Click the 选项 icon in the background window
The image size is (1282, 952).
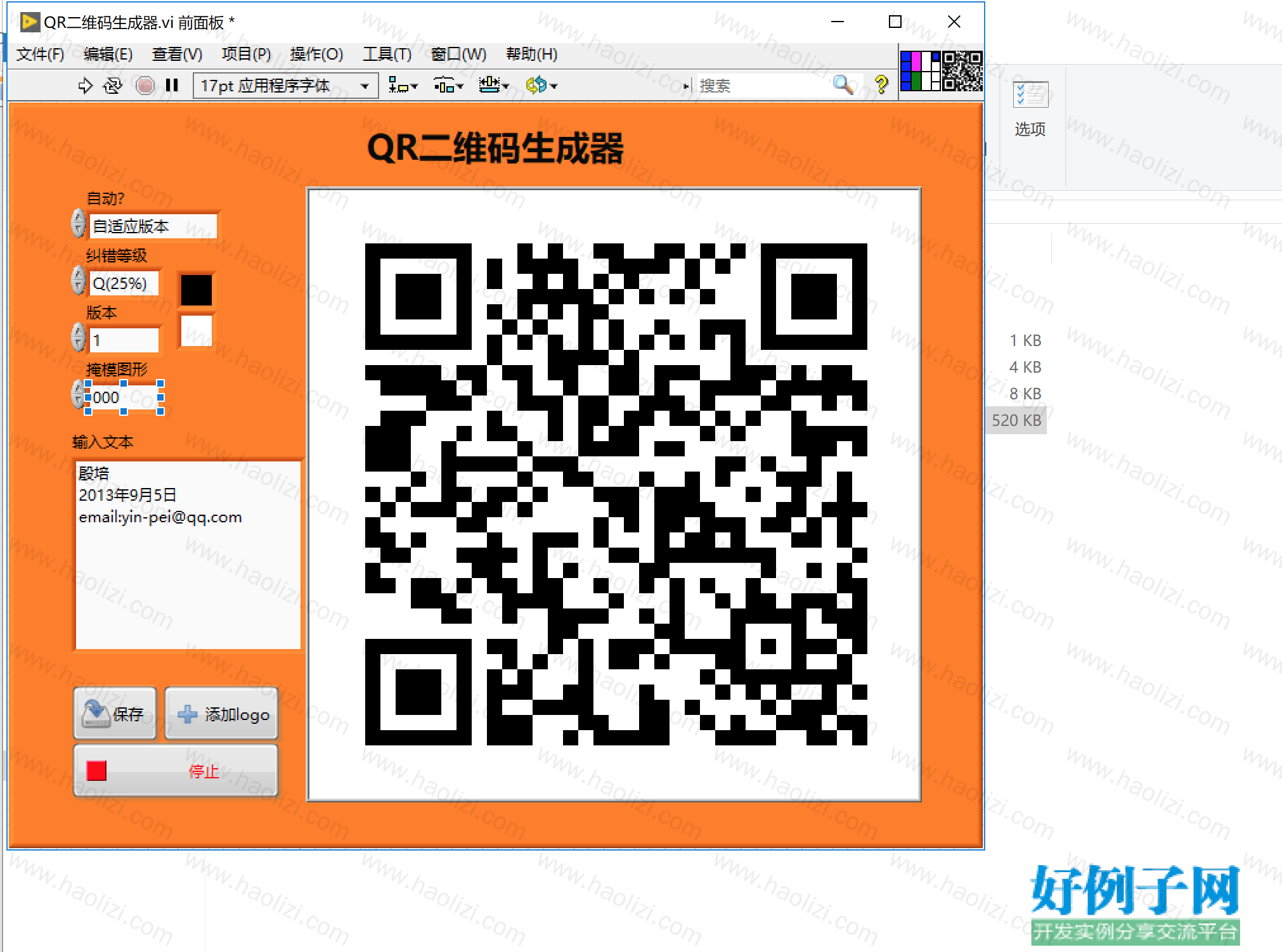[x=1030, y=109]
